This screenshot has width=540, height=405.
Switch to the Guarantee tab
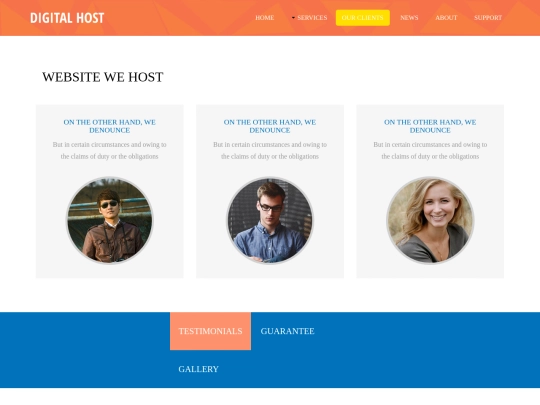tap(287, 331)
